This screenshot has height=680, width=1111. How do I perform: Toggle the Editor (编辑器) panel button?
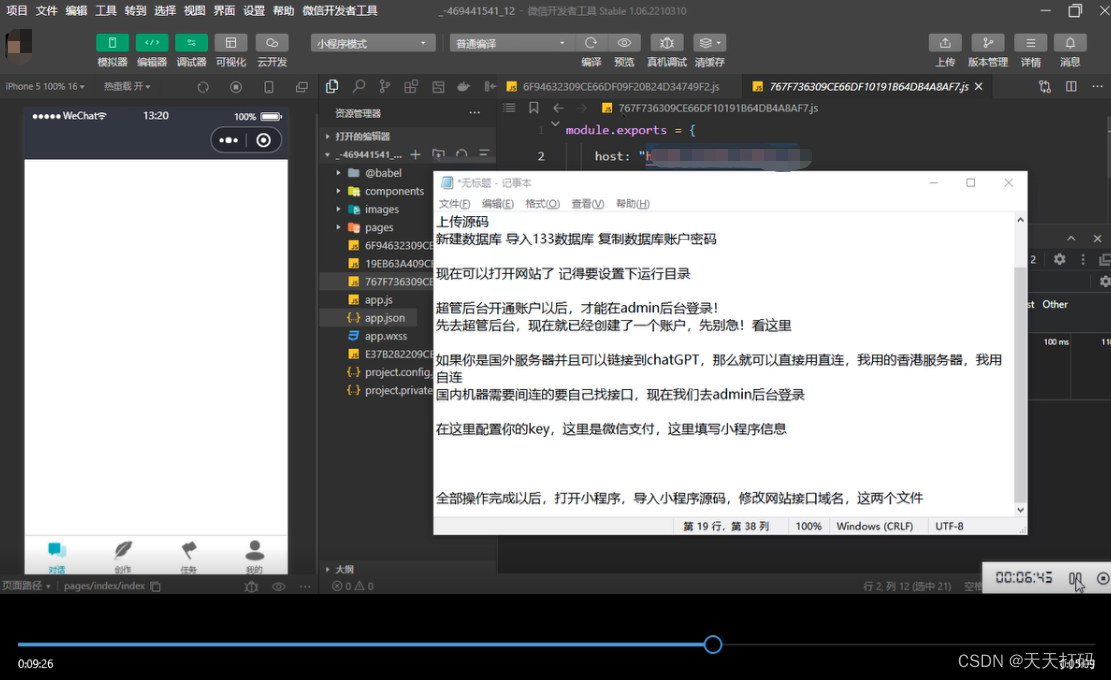pyautogui.click(x=152, y=42)
